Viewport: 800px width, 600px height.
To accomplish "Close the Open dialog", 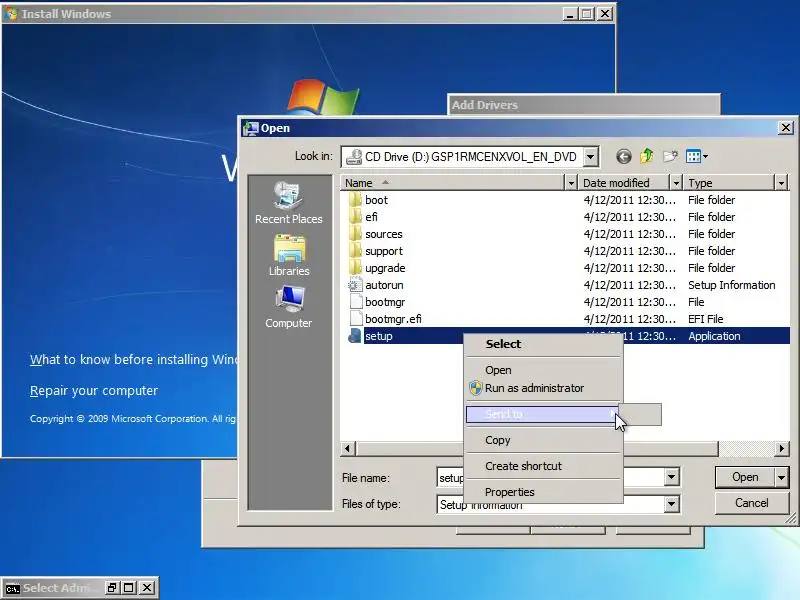I will [786, 128].
